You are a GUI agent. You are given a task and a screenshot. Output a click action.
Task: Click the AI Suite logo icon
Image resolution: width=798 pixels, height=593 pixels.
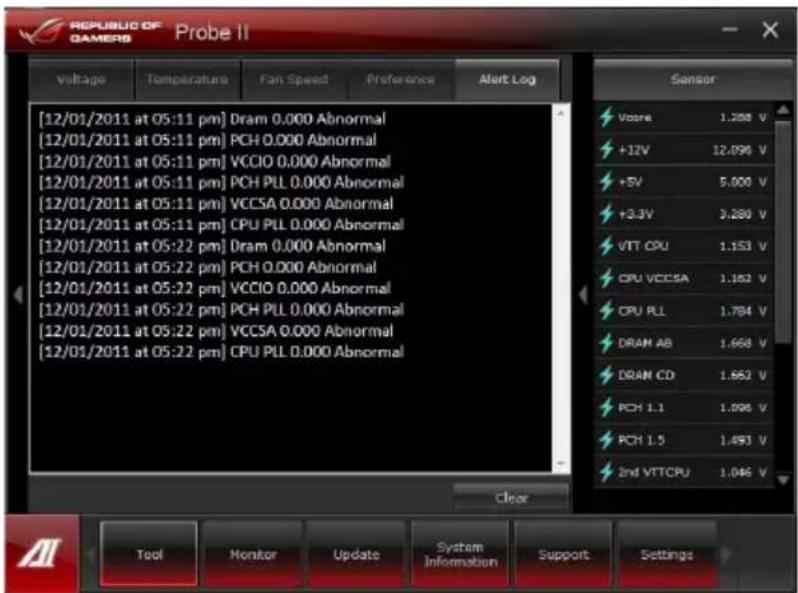tap(41, 553)
